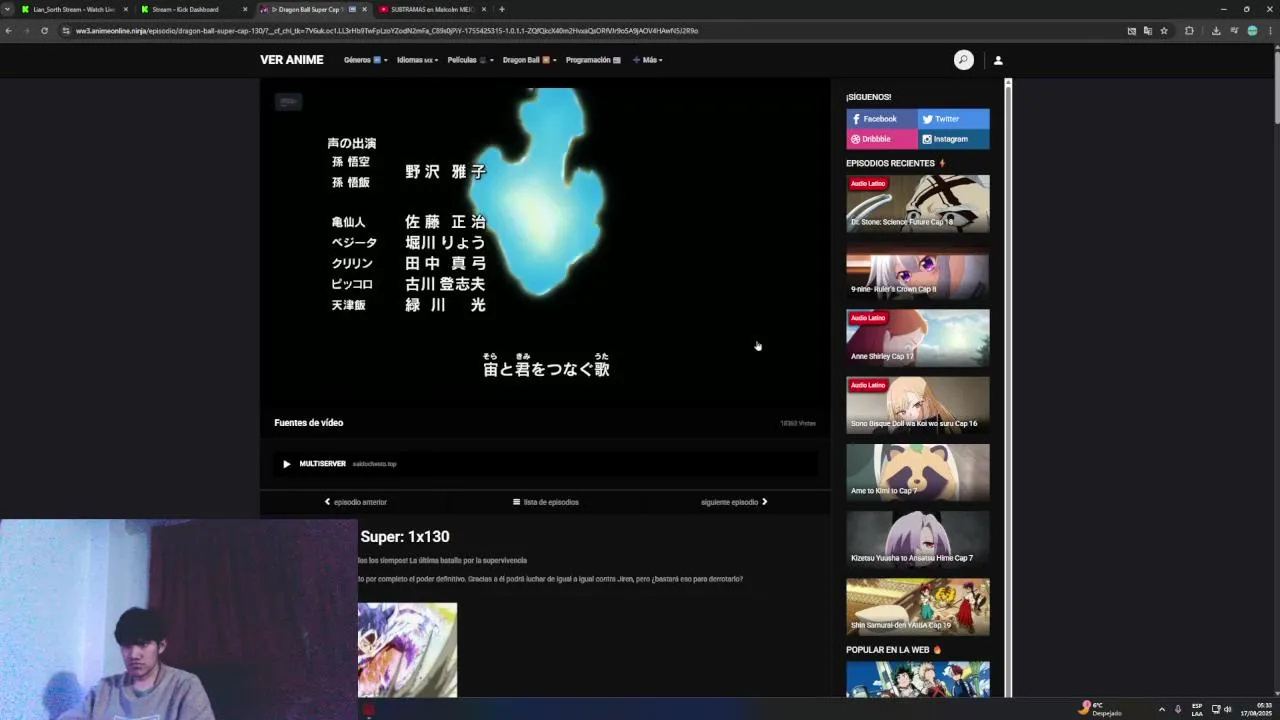Click the translate page icon in address bar

tap(1148, 31)
